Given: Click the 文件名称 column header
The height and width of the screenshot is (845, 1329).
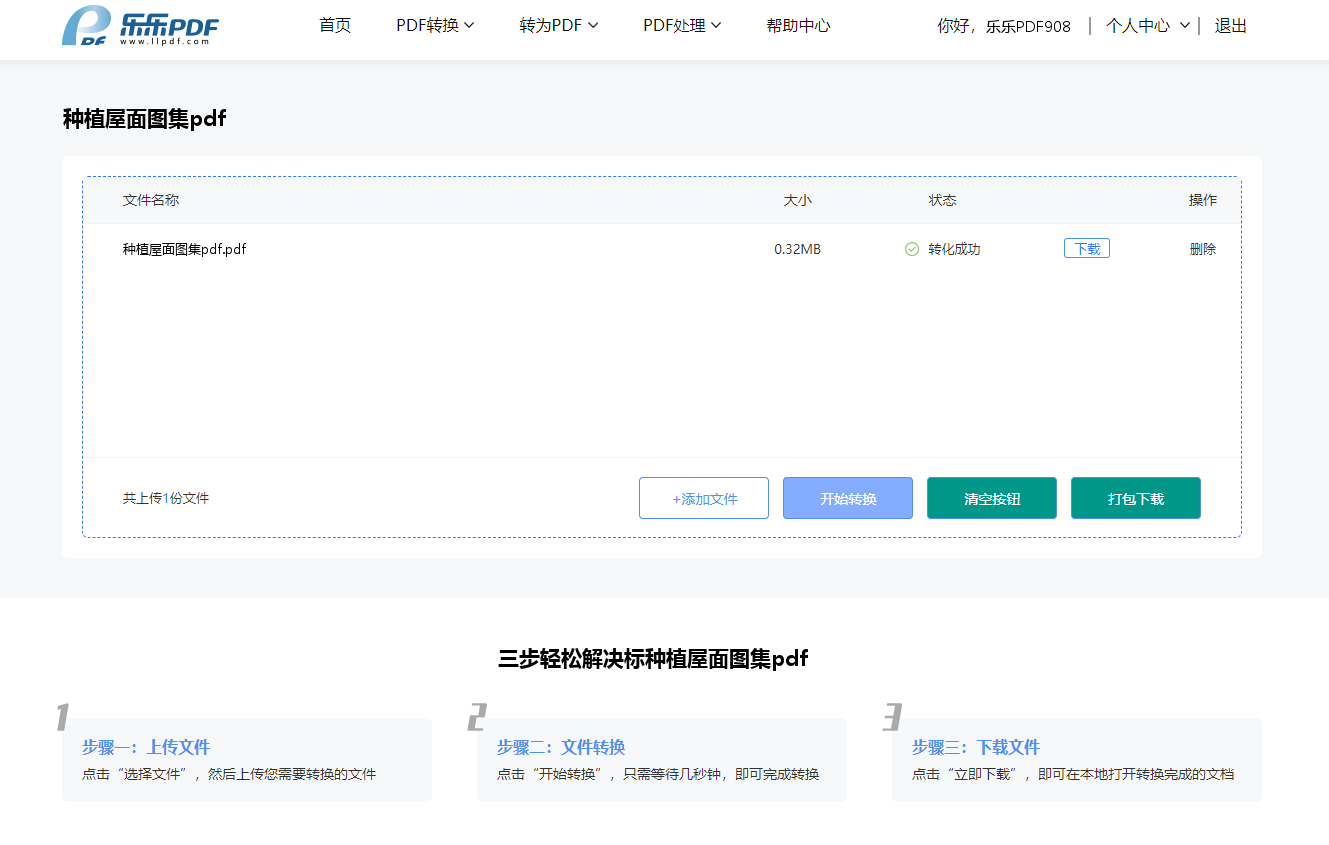Looking at the screenshot, I should tap(151, 200).
